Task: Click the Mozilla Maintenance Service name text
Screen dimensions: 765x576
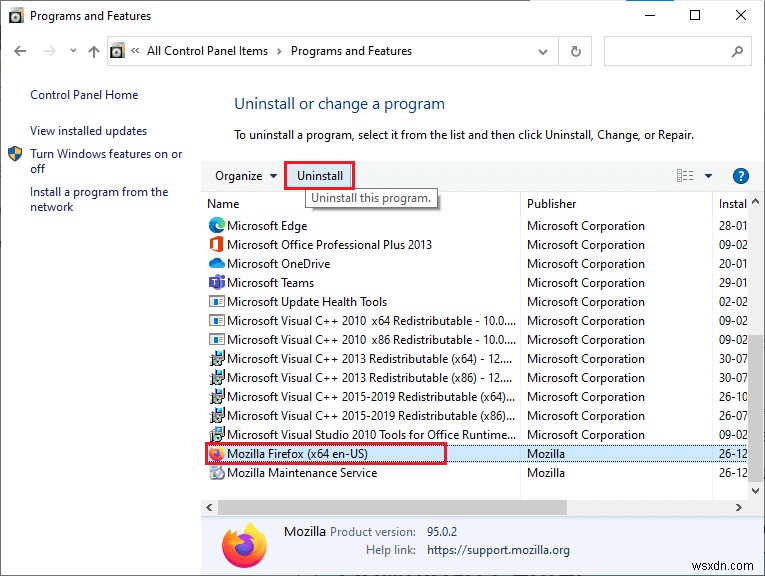Action: 302,473
